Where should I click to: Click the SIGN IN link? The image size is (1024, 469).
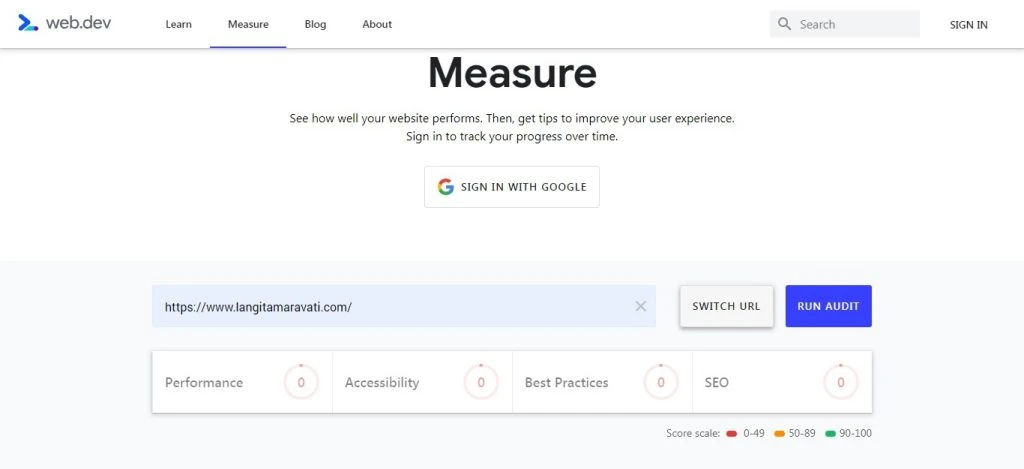(x=968, y=25)
